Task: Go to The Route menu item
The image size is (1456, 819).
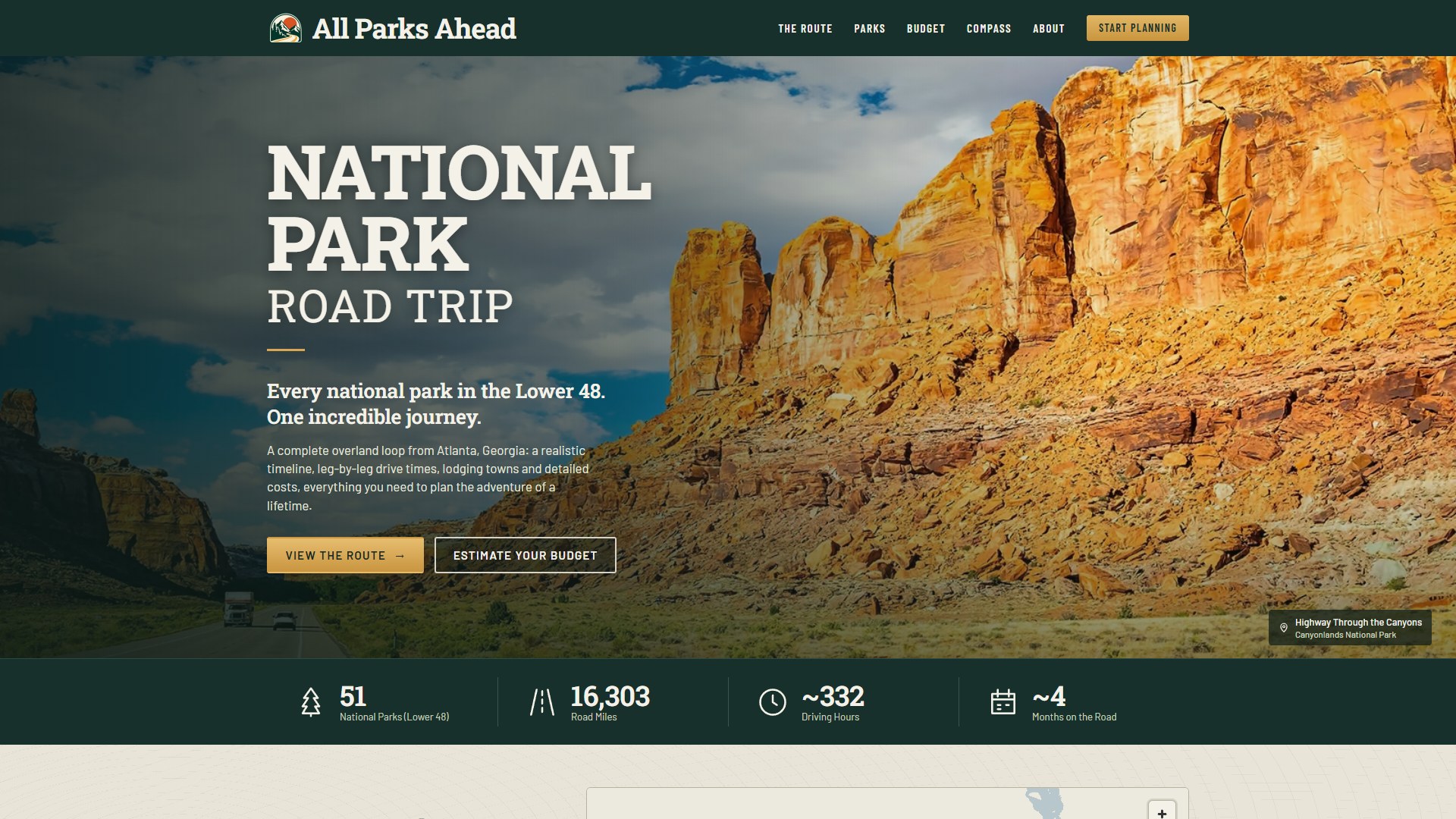Action: point(805,28)
